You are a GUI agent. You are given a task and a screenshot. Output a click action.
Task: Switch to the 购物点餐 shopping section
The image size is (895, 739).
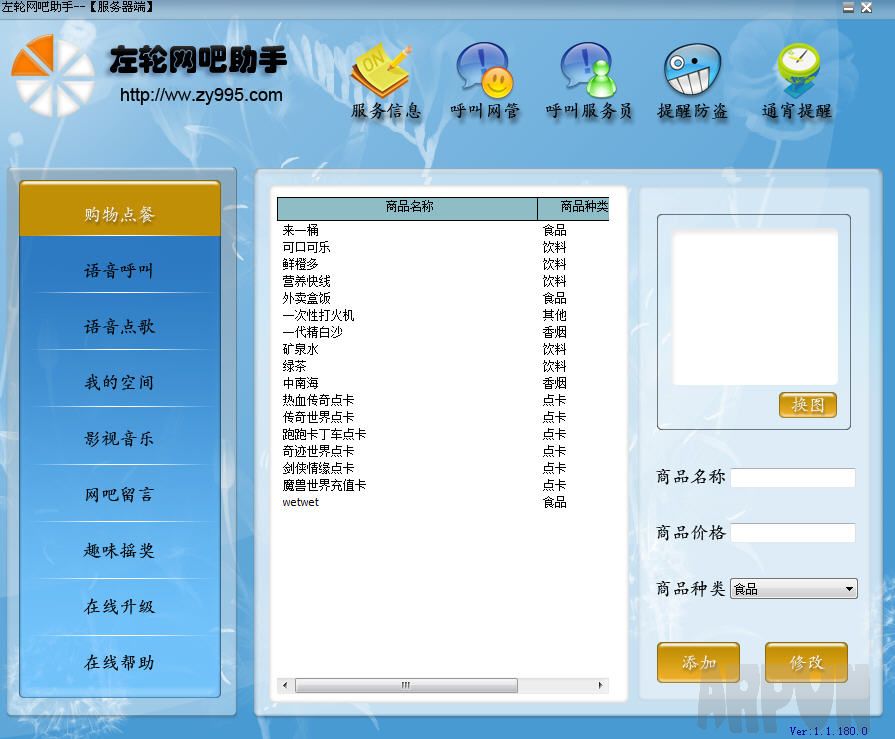120,212
